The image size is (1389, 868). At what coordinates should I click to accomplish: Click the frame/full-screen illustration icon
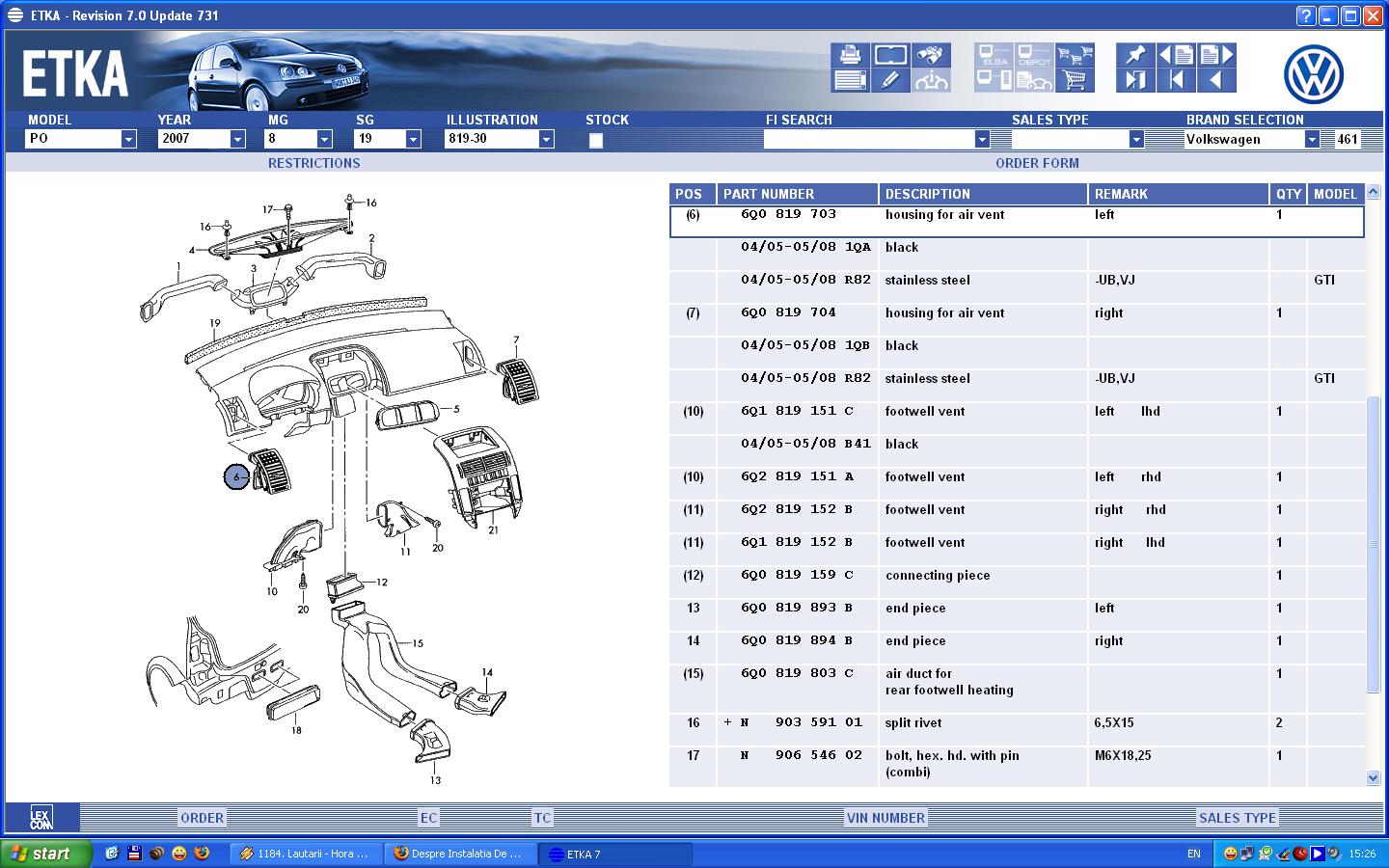coord(890,55)
